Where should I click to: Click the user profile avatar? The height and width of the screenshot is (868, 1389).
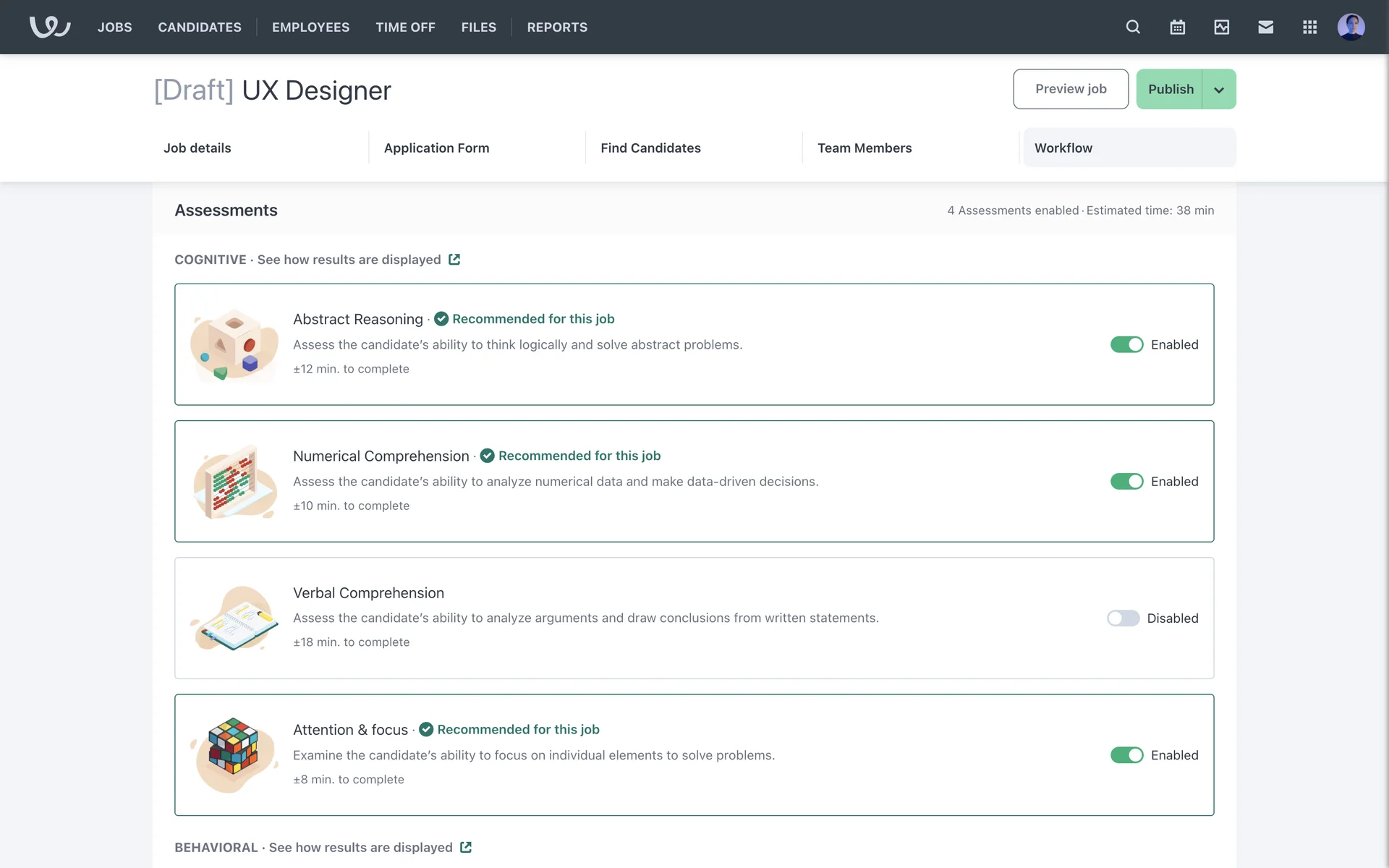1351,27
